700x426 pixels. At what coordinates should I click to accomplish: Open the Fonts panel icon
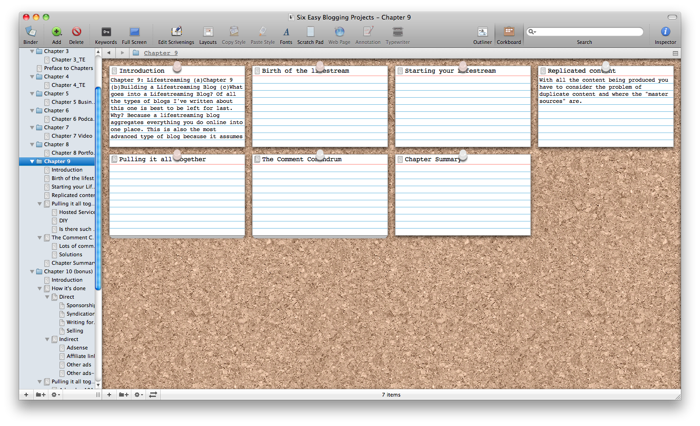(286, 32)
